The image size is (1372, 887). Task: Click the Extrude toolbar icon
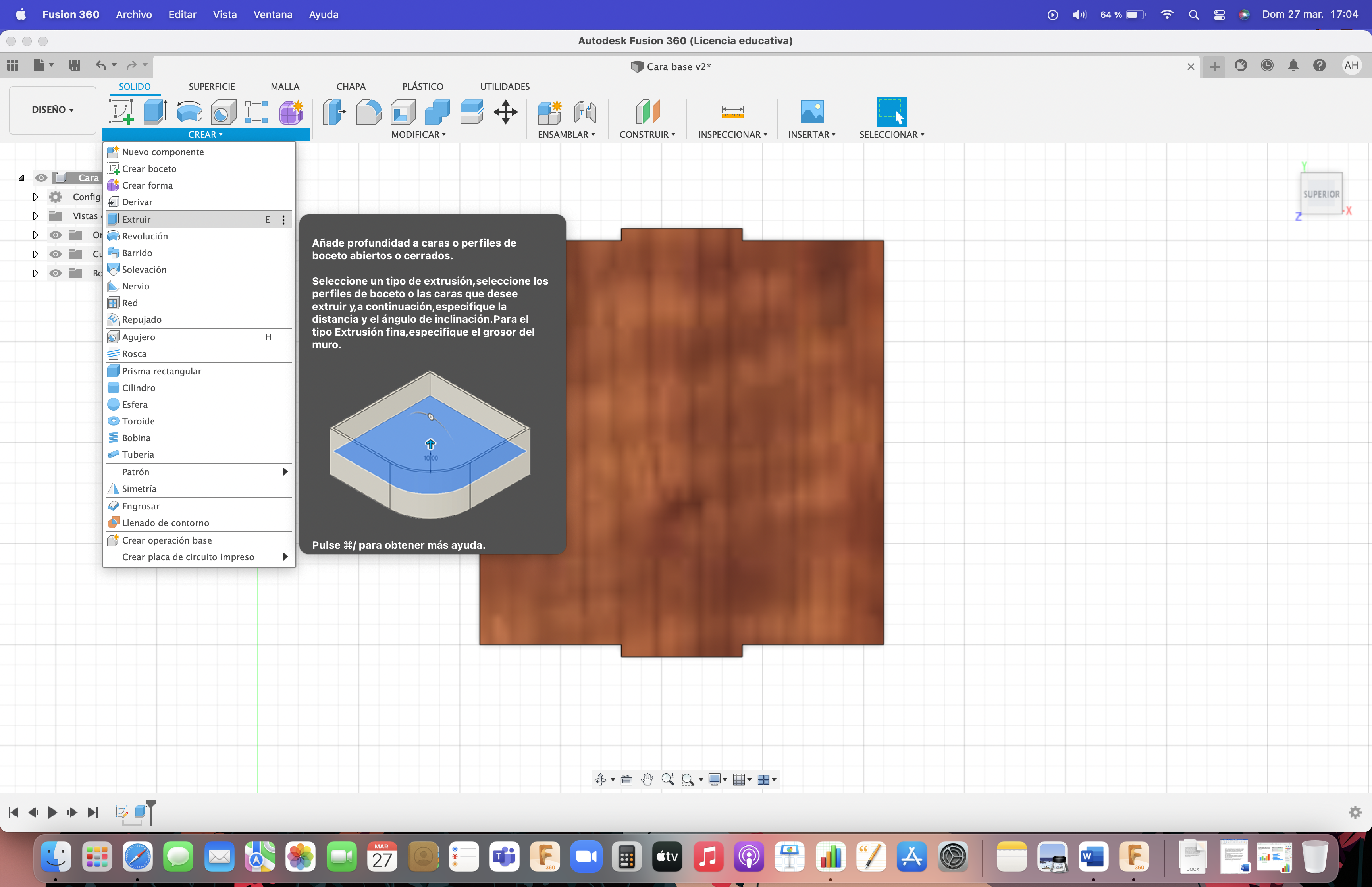click(x=155, y=111)
